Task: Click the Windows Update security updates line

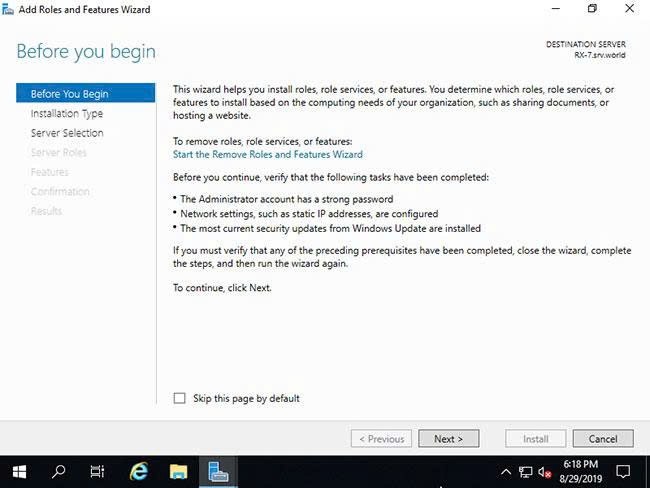Action: point(330,228)
